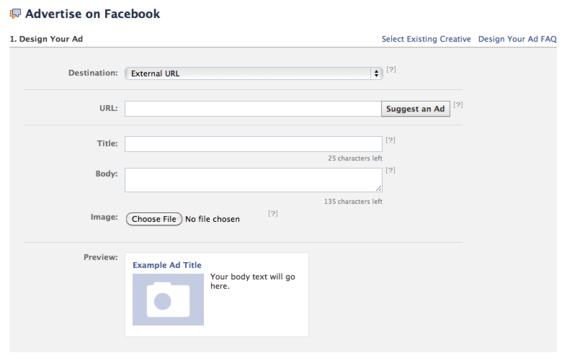This screenshot has width=567, height=363.
Task: Click the Example Ad Title preview link
Action: point(167,265)
